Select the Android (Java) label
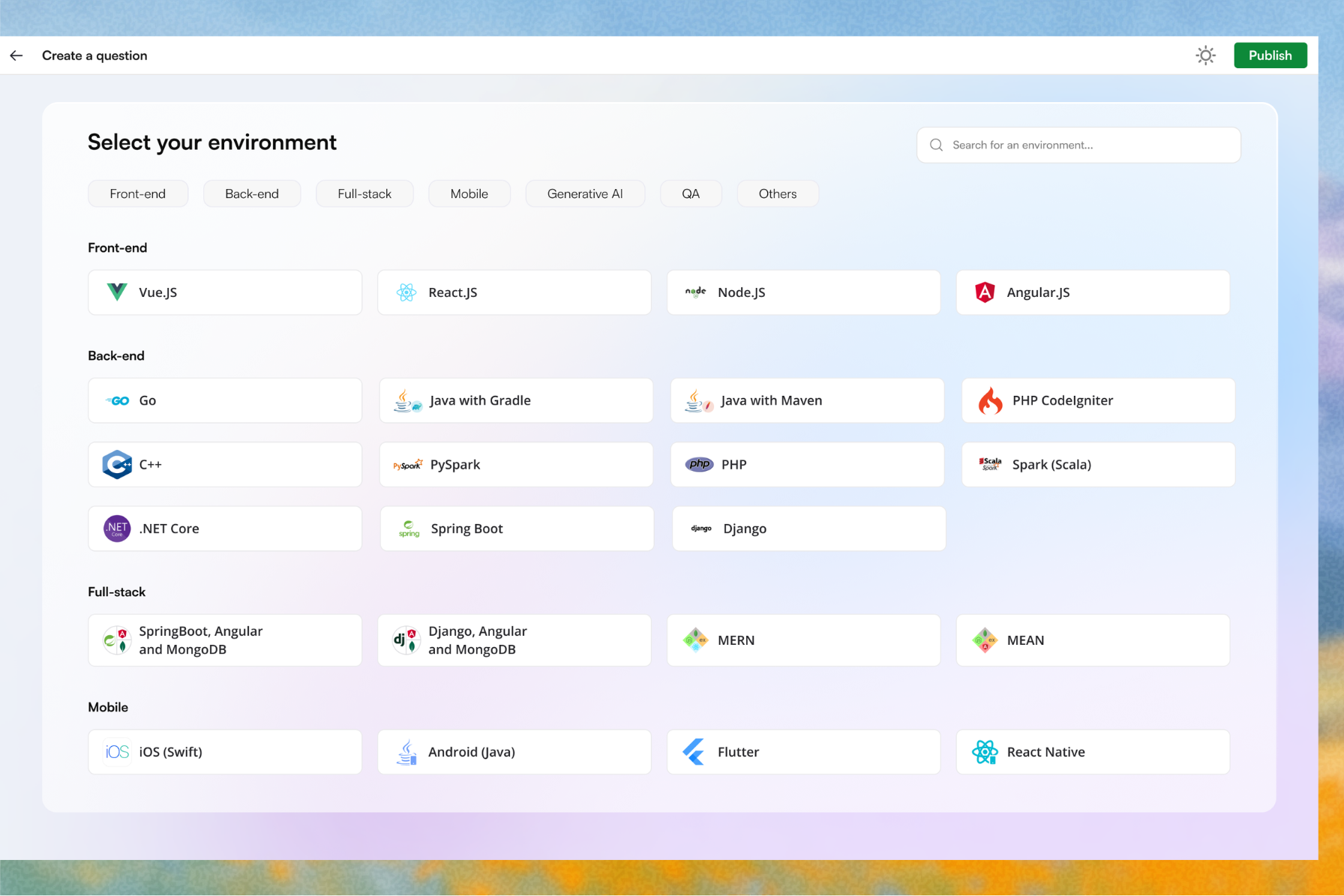The height and width of the screenshot is (896, 1344). tap(472, 752)
